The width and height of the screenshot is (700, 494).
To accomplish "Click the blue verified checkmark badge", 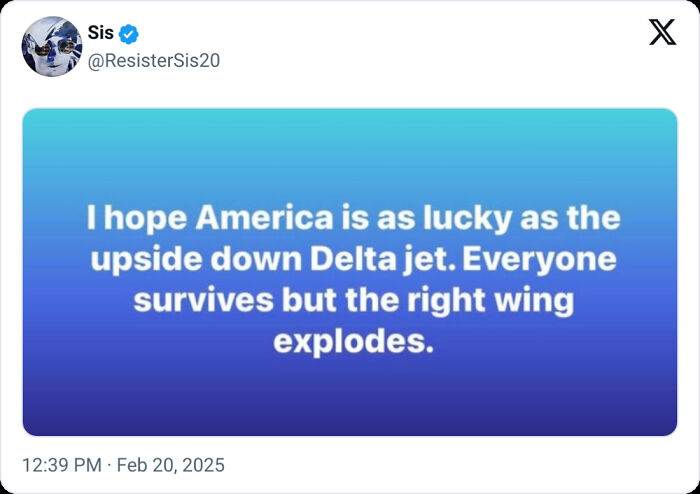I will (x=128, y=35).
